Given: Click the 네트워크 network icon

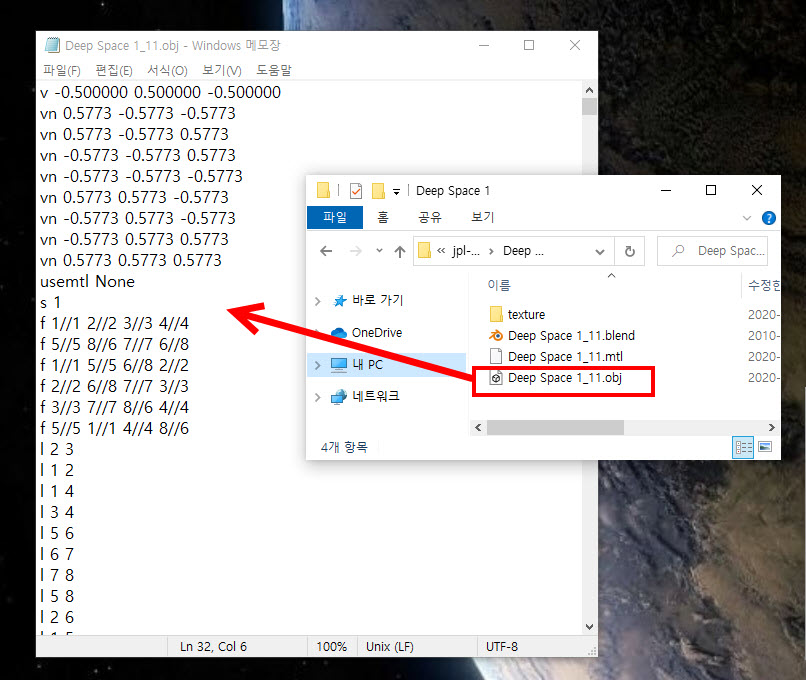Looking at the screenshot, I should [x=339, y=397].
